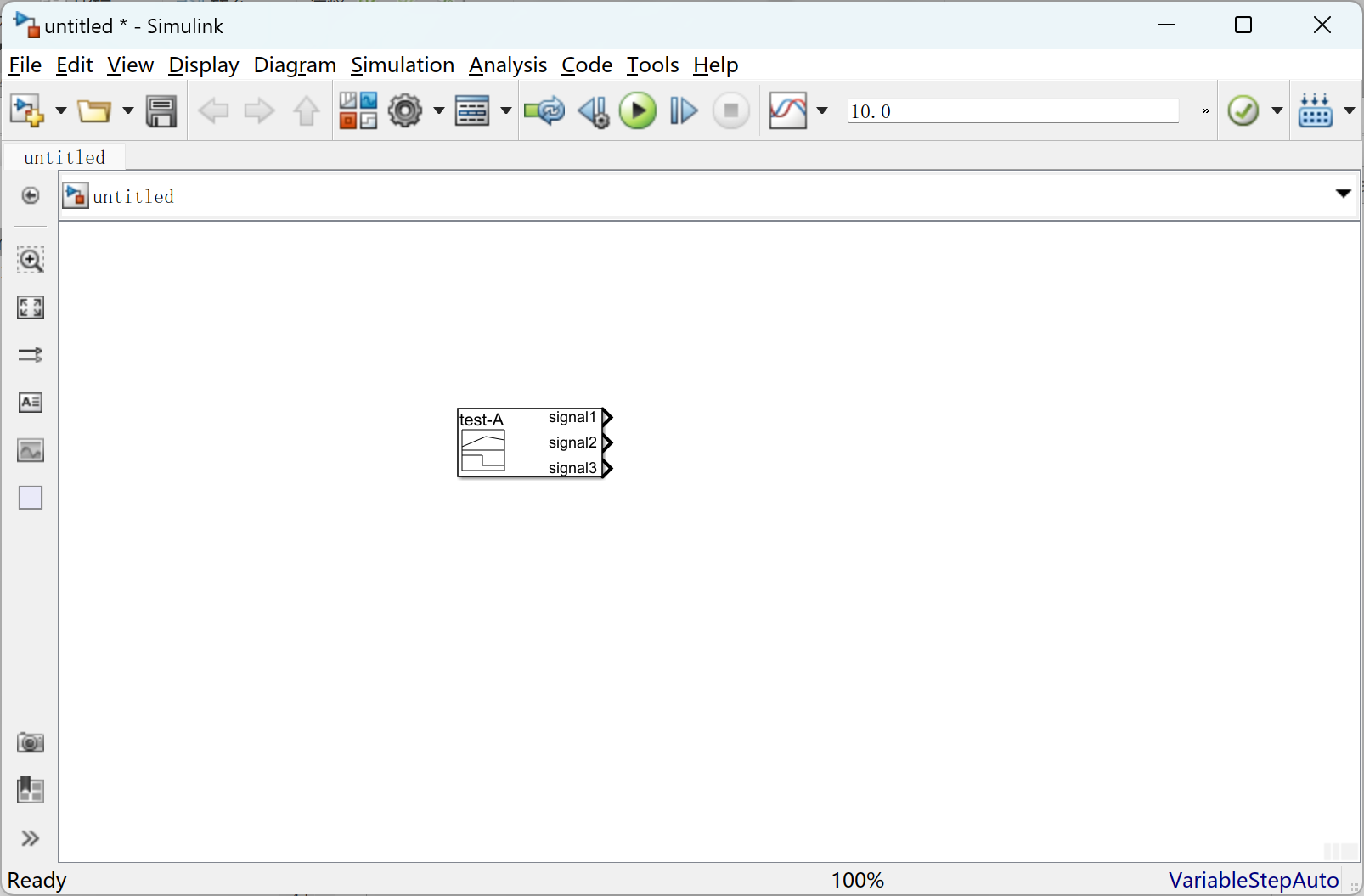The image size is (1364, 896).
Task: Click the signal3 output port
Action: [607, 468]
